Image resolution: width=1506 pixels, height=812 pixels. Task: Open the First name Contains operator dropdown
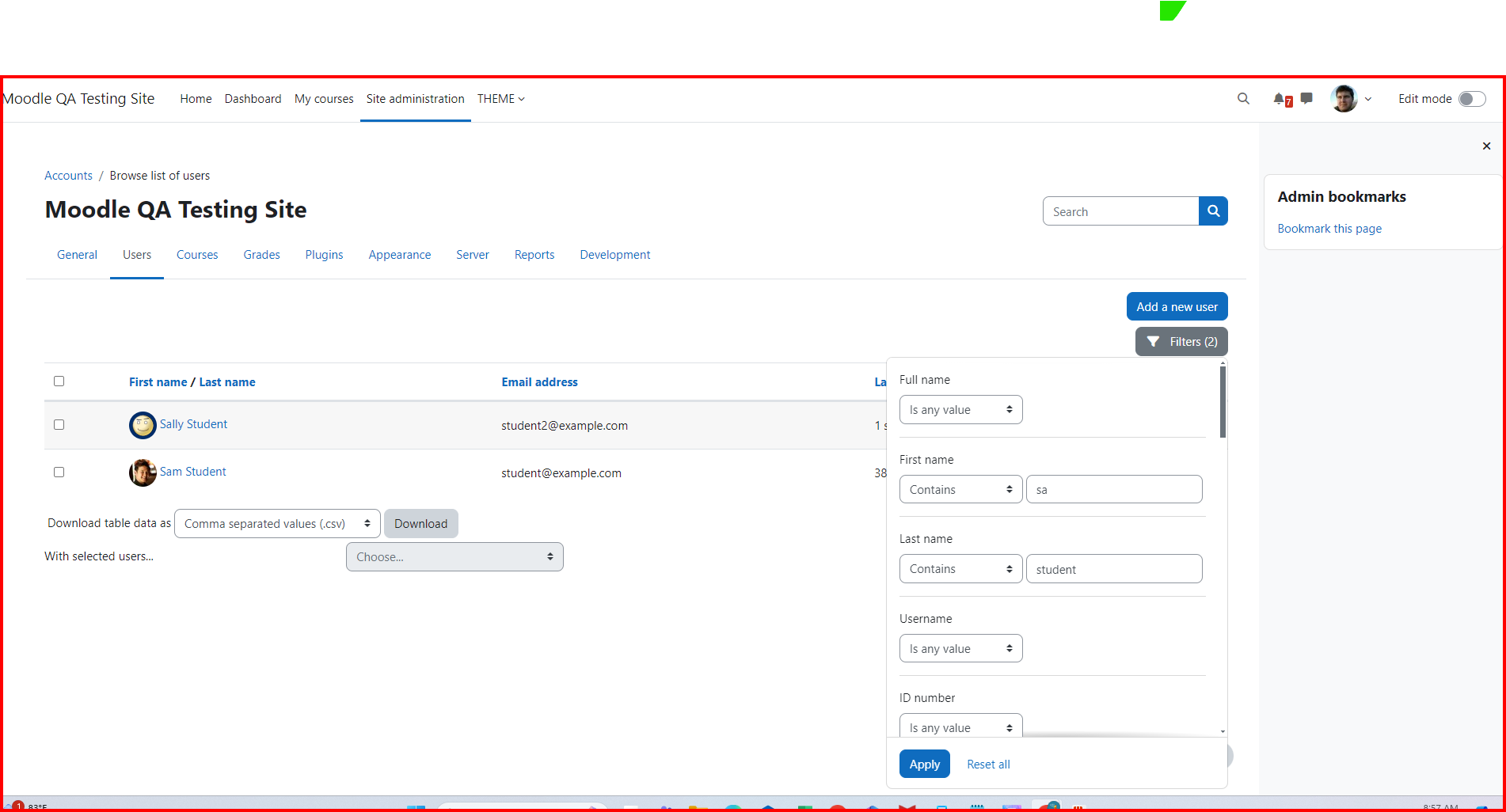click(x=960, y=489)
